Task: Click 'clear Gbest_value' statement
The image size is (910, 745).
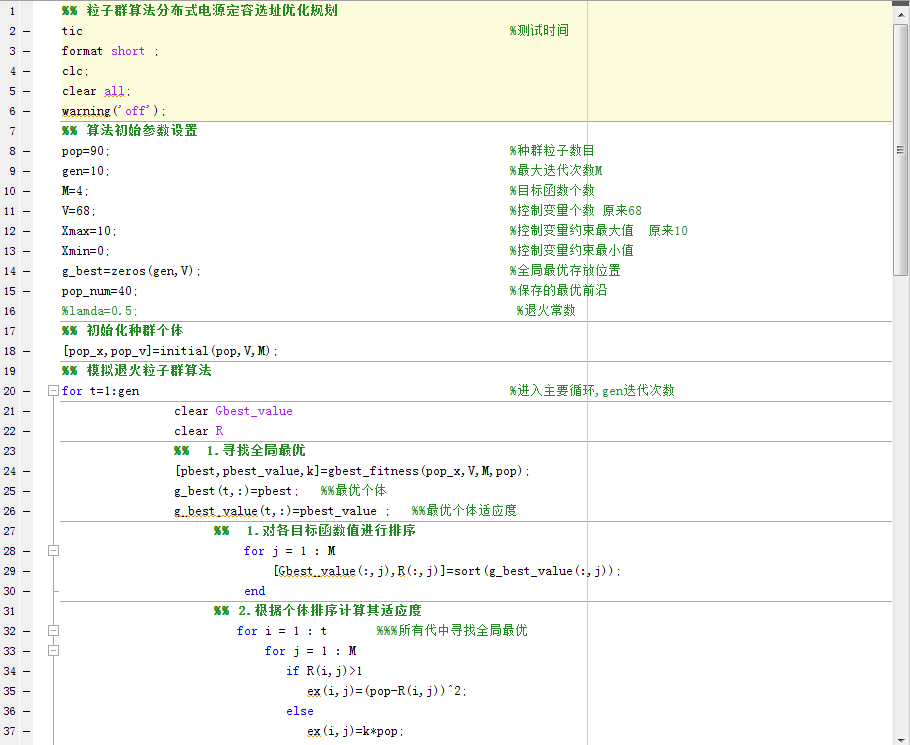Action: coord(233,411)
